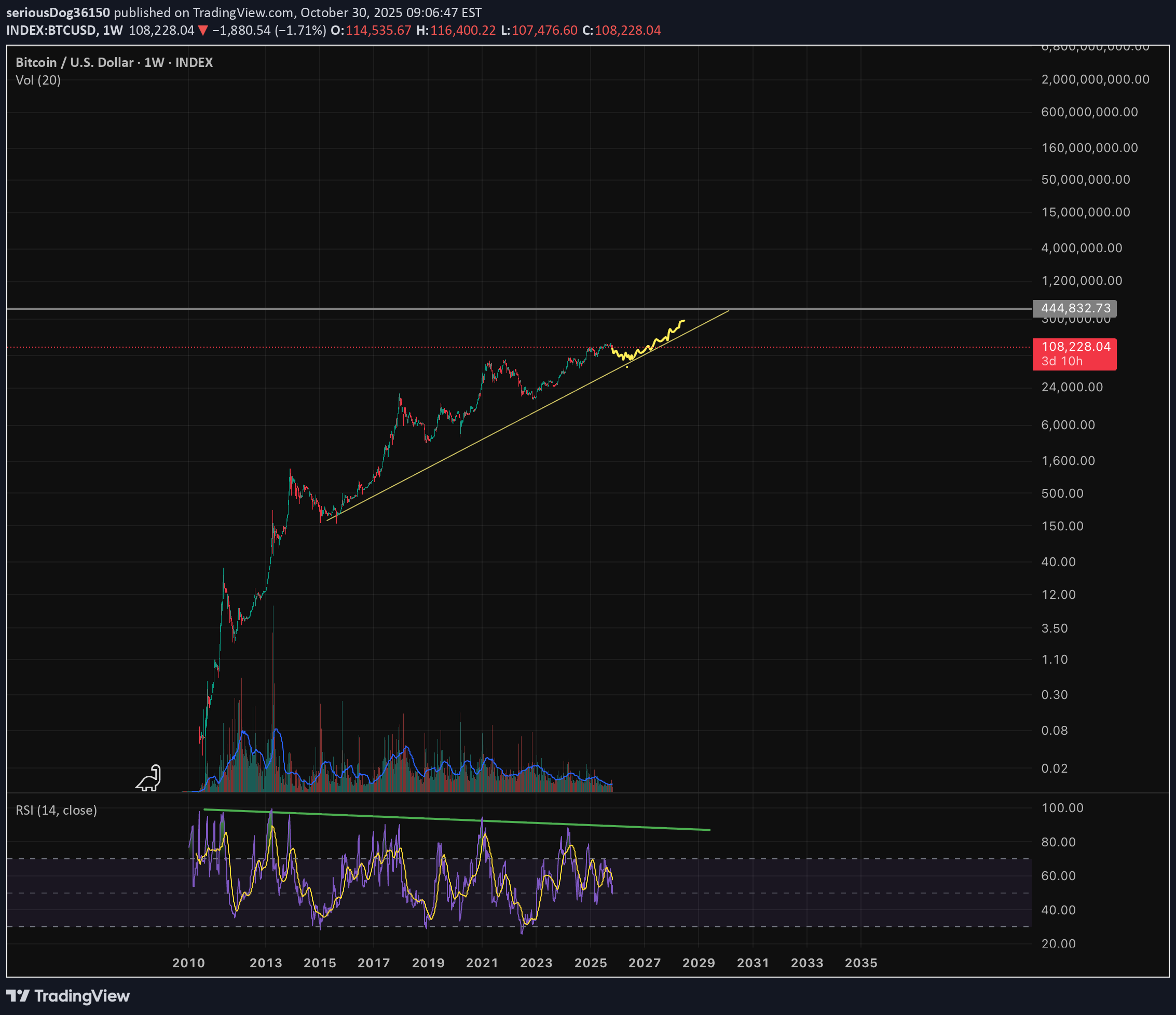The width and height of the screenshot is (1176, 1015).
Task: Open the Vol (20) indicator legend
Action: point(38,80)
